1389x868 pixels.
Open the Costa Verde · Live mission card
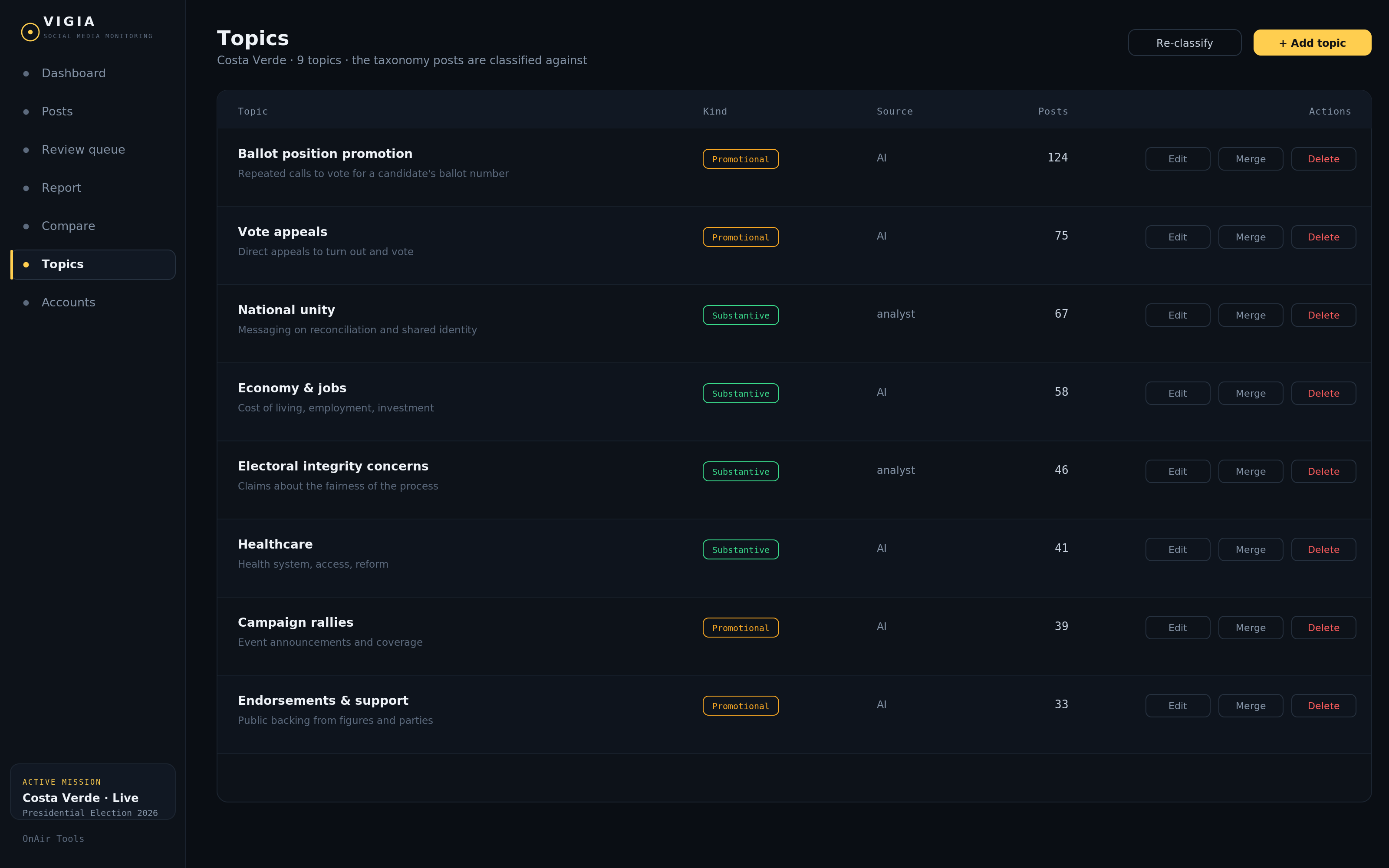pos(93,792)
